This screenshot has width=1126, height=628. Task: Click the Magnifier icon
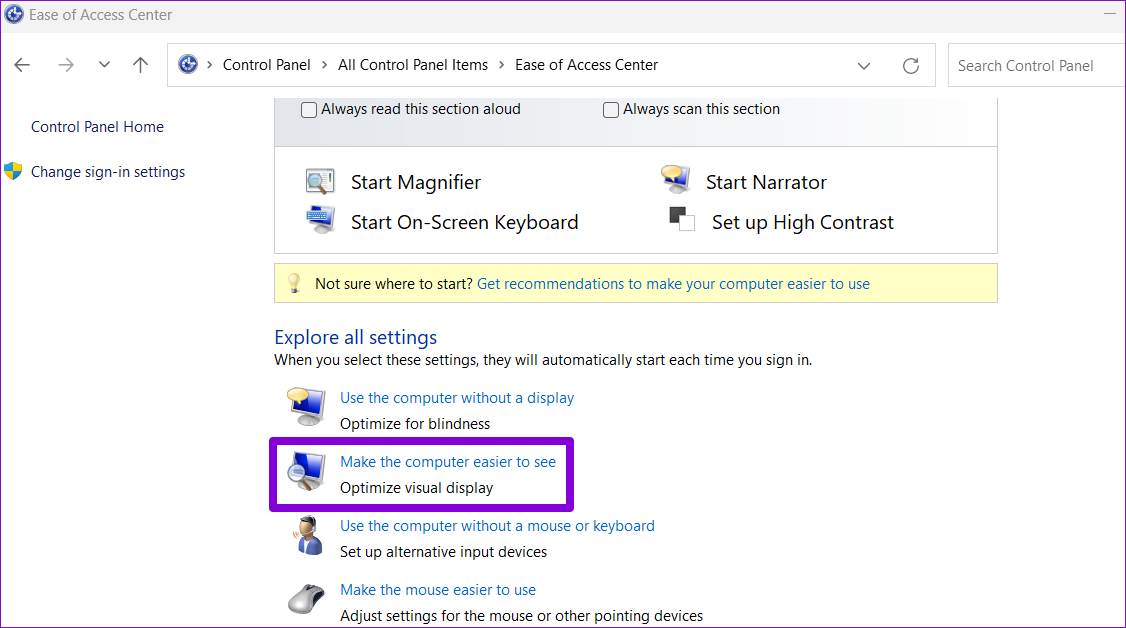[x=320, y=182]
